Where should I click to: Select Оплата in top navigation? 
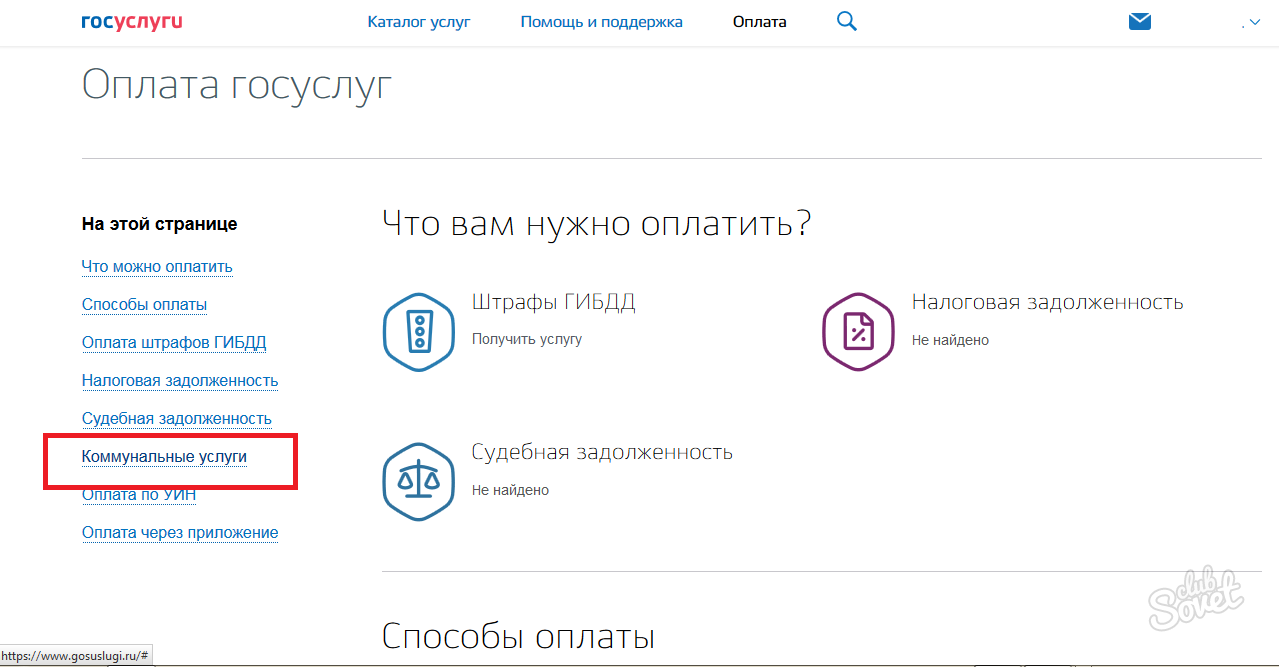click(x=759, y=21)
